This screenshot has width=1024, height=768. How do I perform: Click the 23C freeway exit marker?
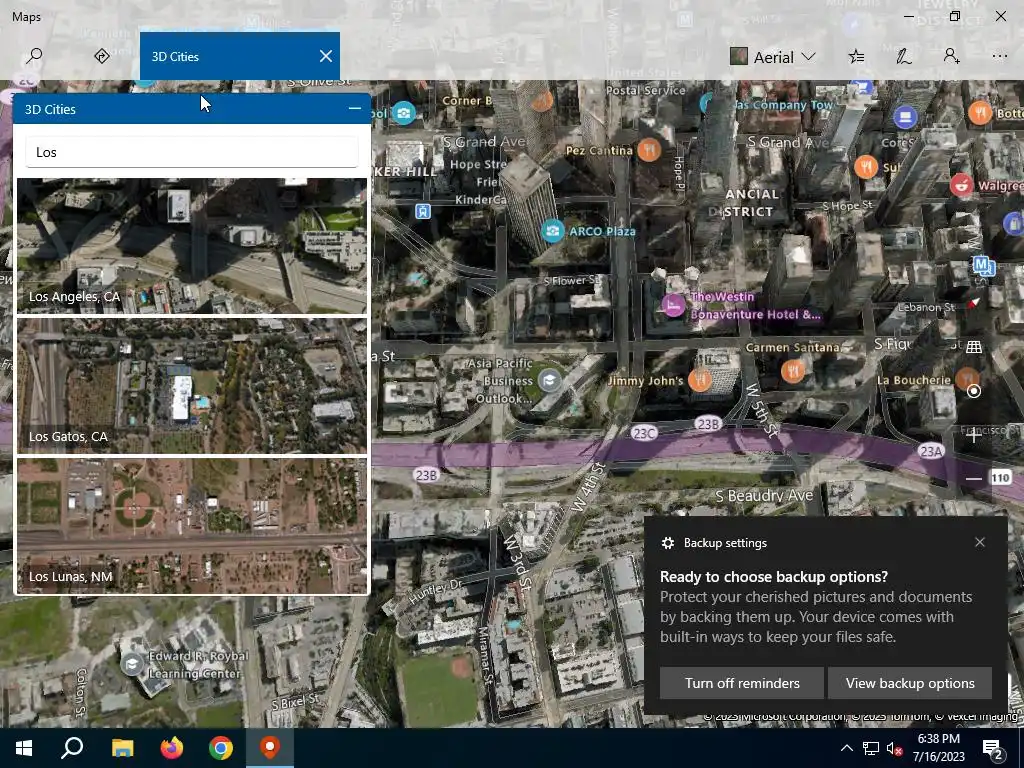coord(644,433)
